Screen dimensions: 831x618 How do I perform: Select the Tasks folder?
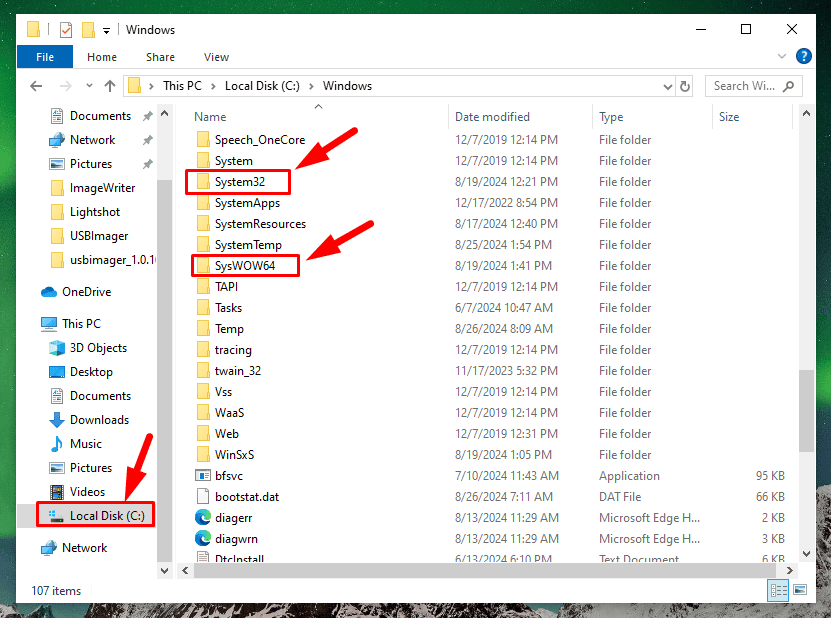point(228,308)
